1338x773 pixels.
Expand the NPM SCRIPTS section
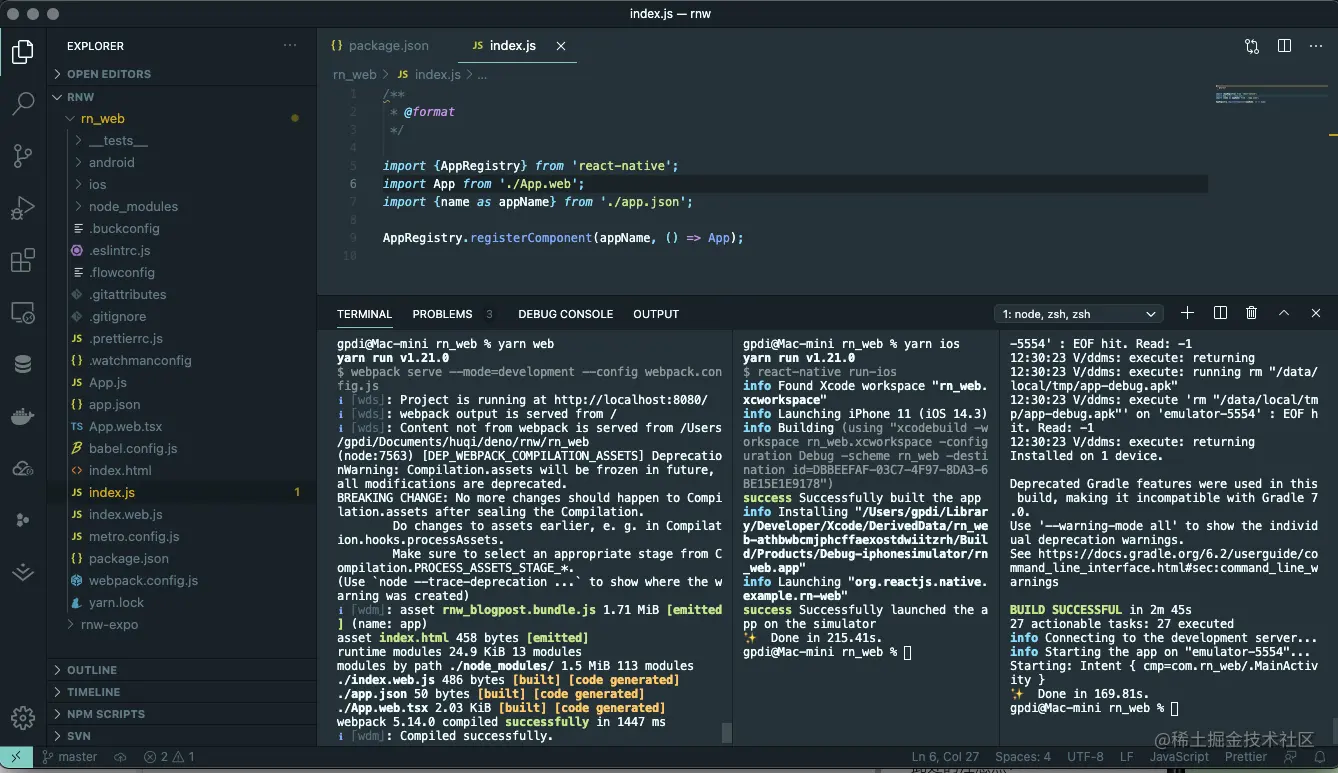click(182, 714)
